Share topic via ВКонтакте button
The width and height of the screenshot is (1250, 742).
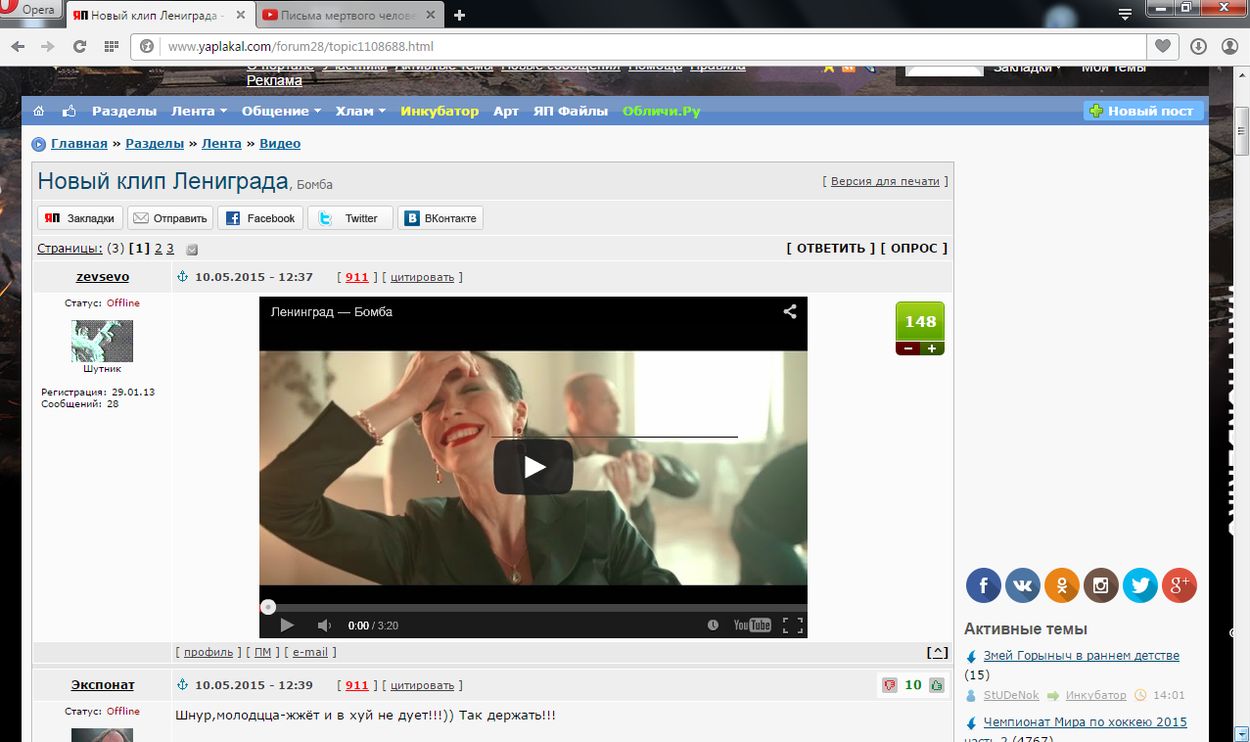click(440, 218)
